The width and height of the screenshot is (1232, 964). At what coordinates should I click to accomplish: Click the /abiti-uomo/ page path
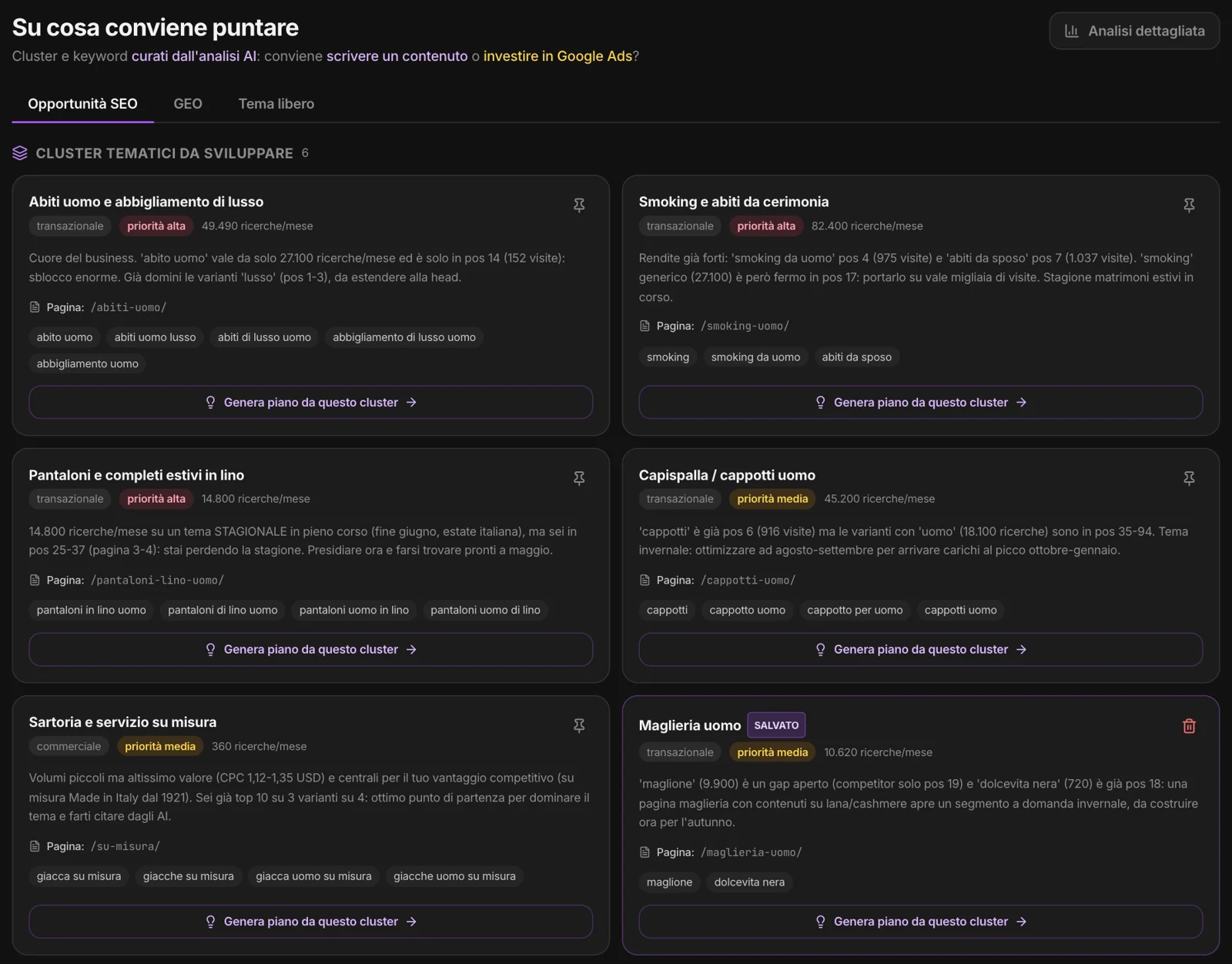tap(129, 307)
